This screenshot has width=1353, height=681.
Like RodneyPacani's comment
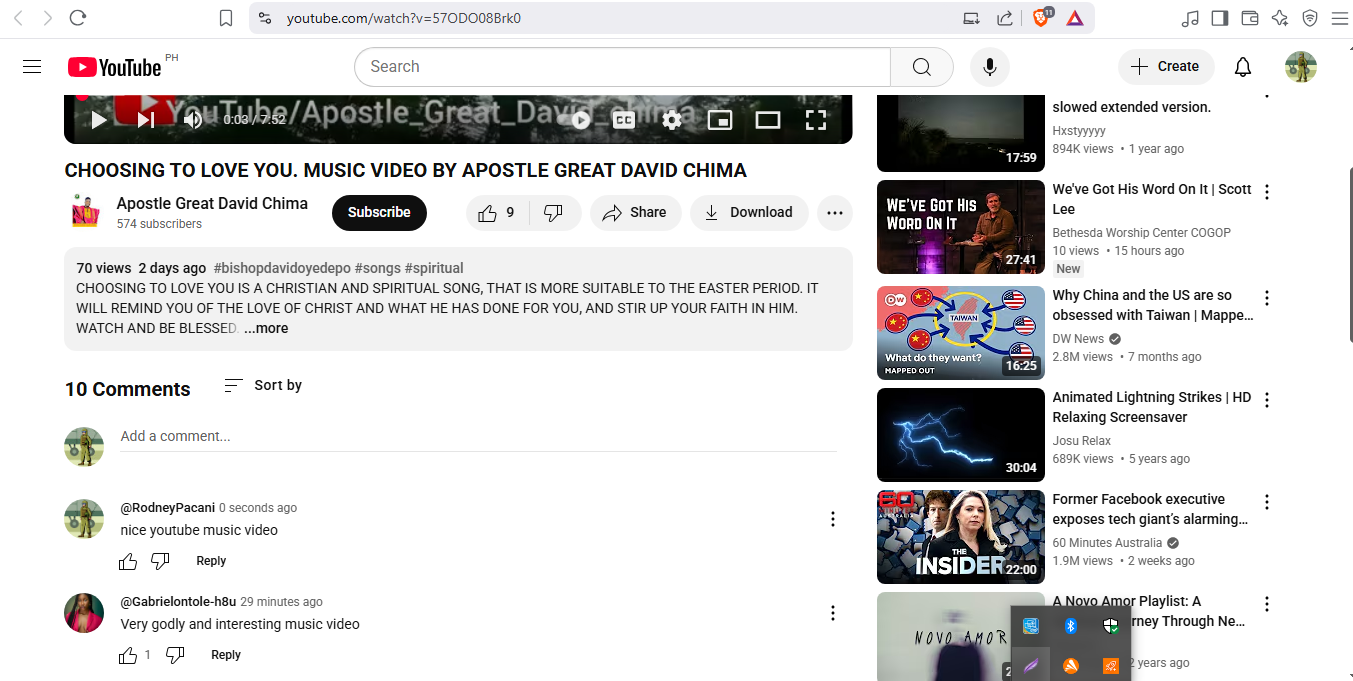point(128,561)
